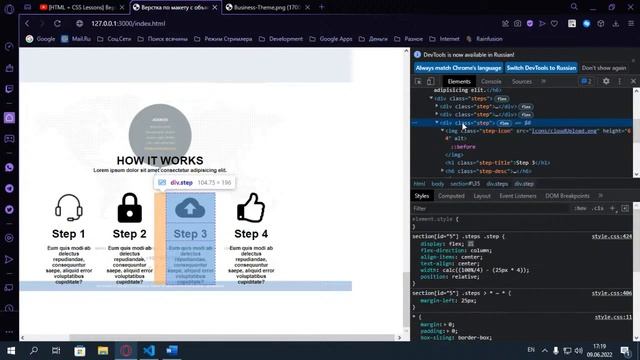This screenshot has width=640, height=360.
Task: Open Visual Studio Code from the taskbar
Action: [x=149, y=350]
